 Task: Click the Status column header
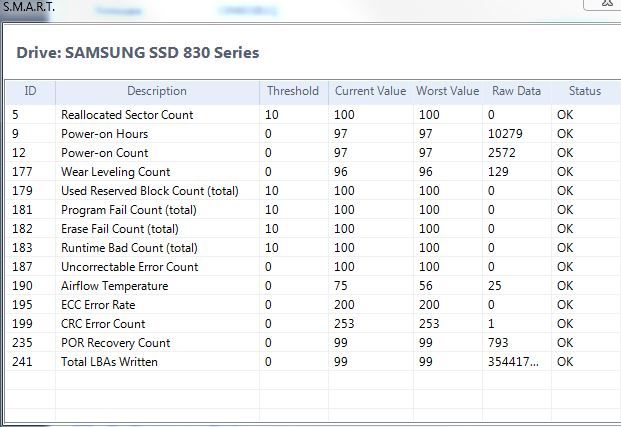tap(585, 92)
